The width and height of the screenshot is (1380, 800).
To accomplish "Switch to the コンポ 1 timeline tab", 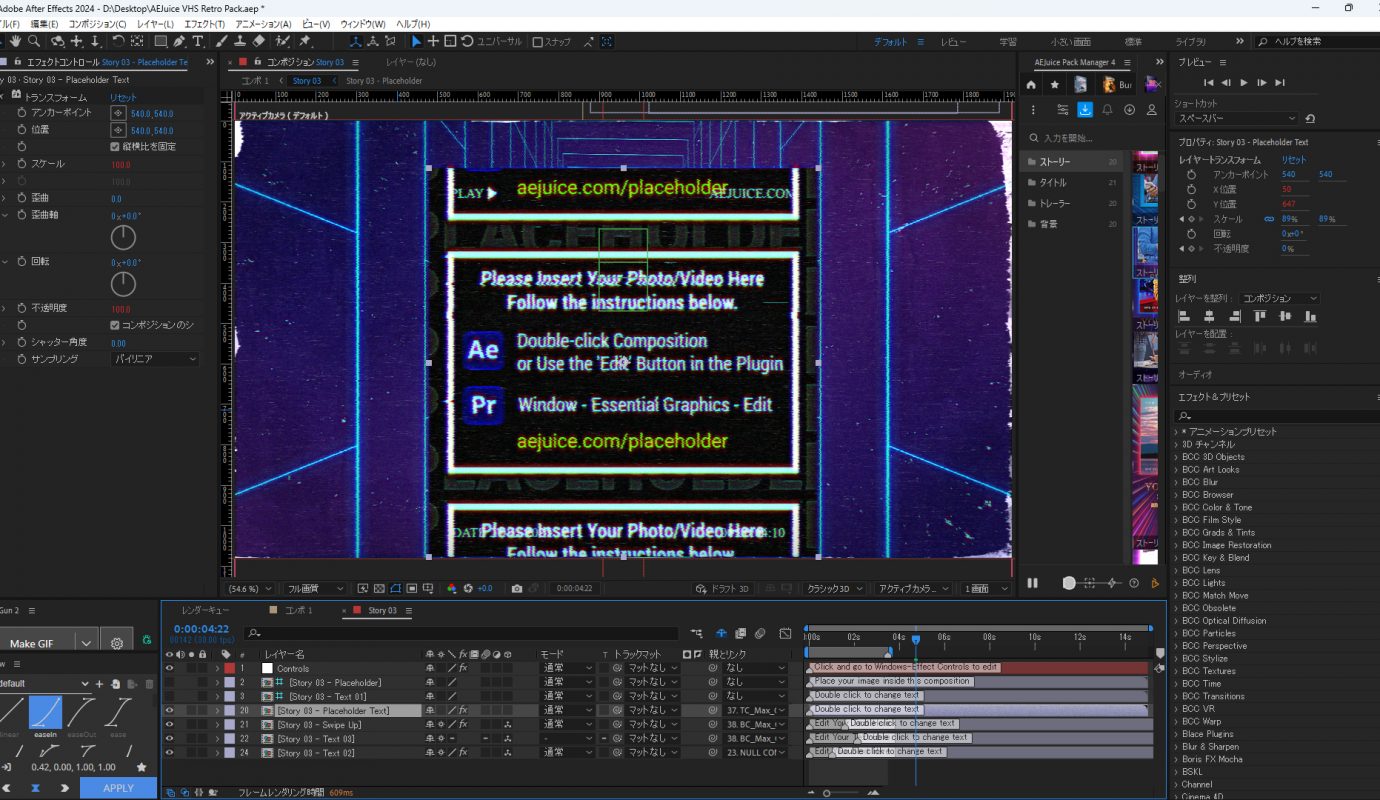I will [298, 610].
